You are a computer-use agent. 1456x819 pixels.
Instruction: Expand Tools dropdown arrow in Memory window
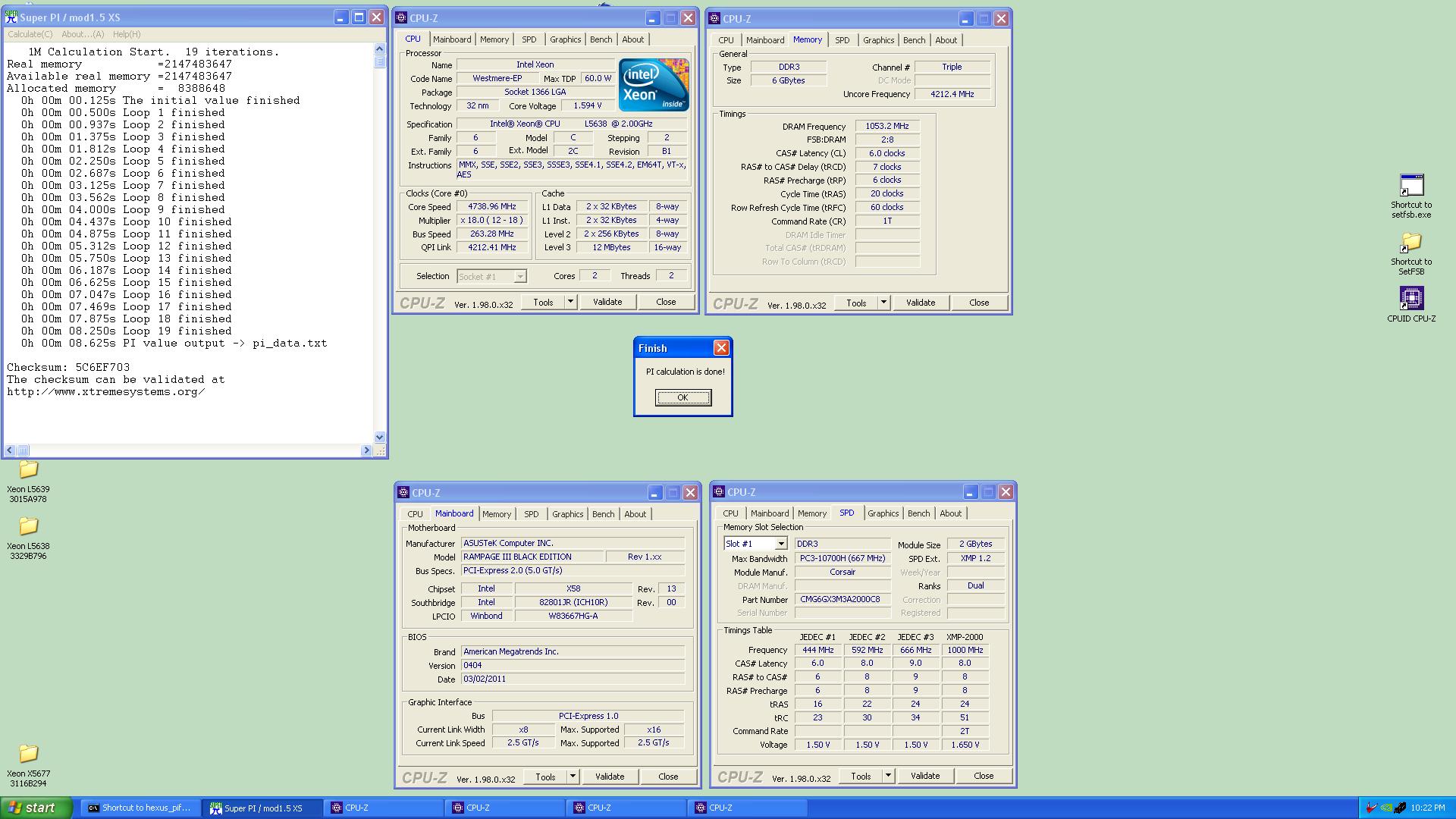pyautogui.click(x=884, y=303)
